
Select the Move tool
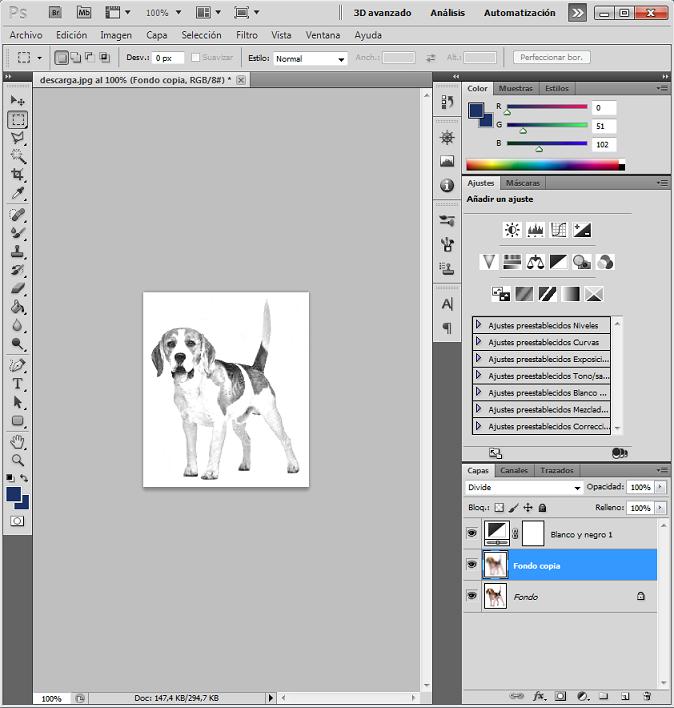(x=18, y=101)
